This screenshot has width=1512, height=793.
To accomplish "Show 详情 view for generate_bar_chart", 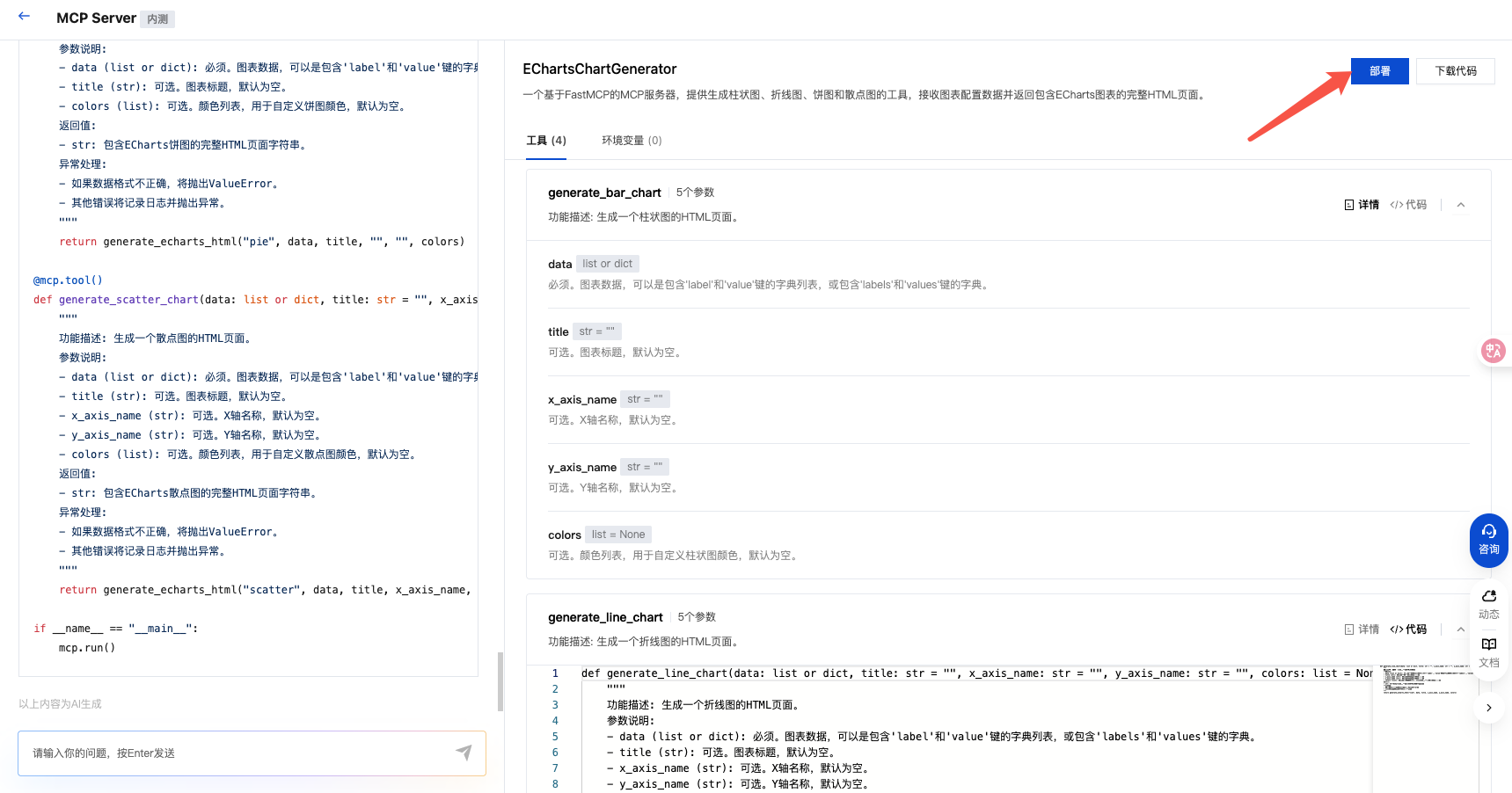I will pos(1362,205).
